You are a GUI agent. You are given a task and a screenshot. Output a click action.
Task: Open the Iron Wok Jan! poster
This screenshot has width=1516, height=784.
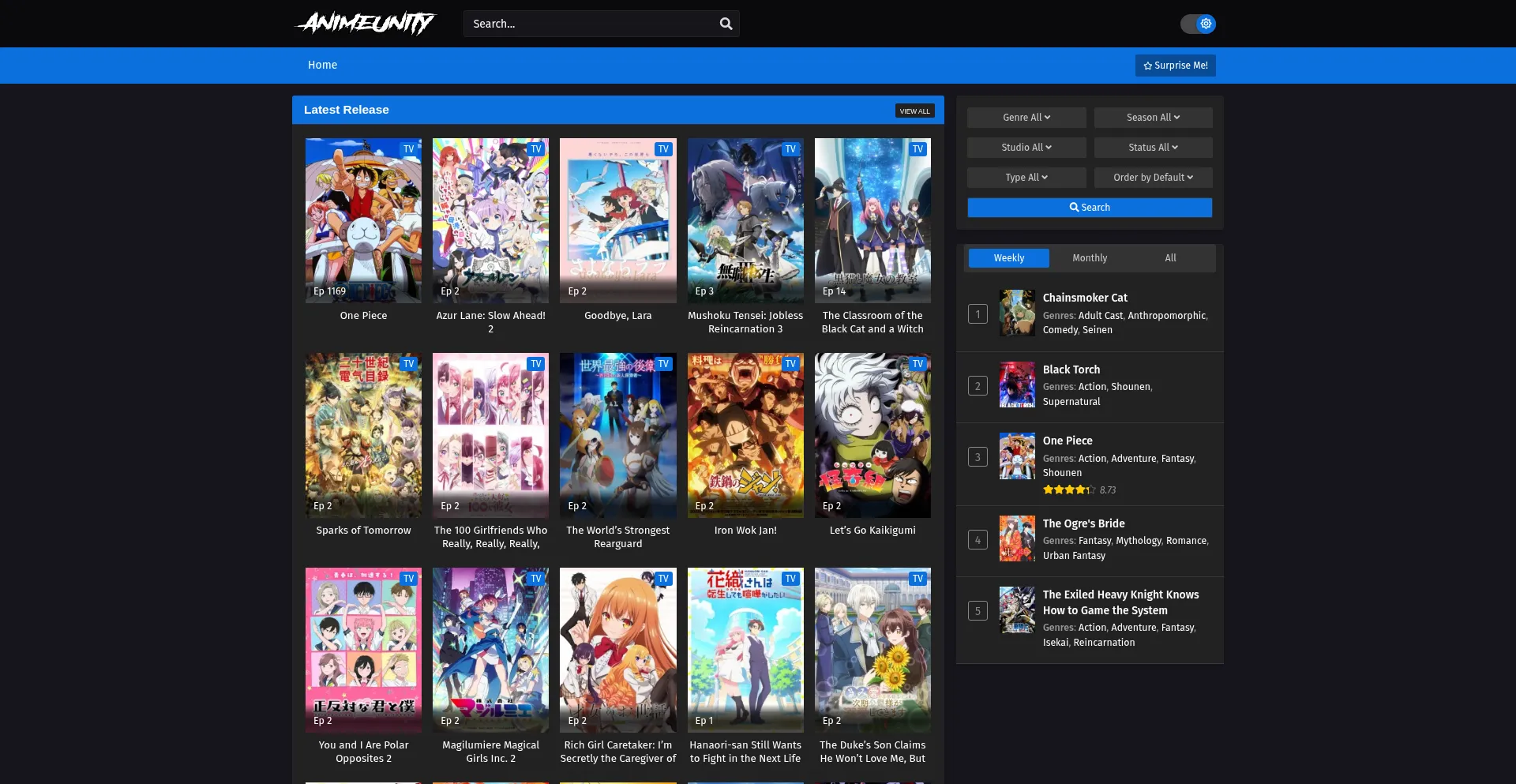pyautogui.click(x=745, y=435)
